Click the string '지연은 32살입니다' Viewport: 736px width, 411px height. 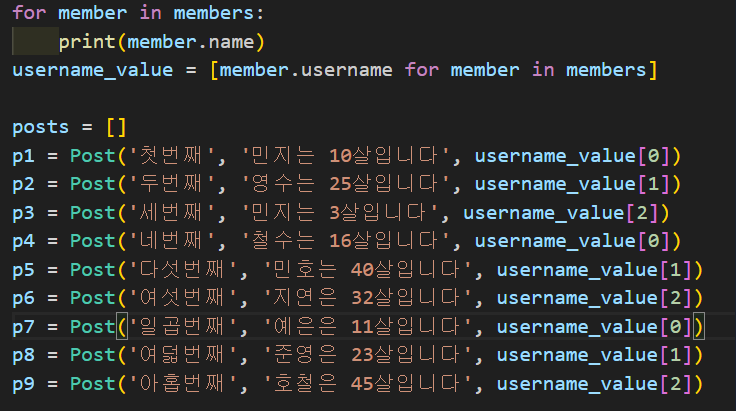(368, 298)
